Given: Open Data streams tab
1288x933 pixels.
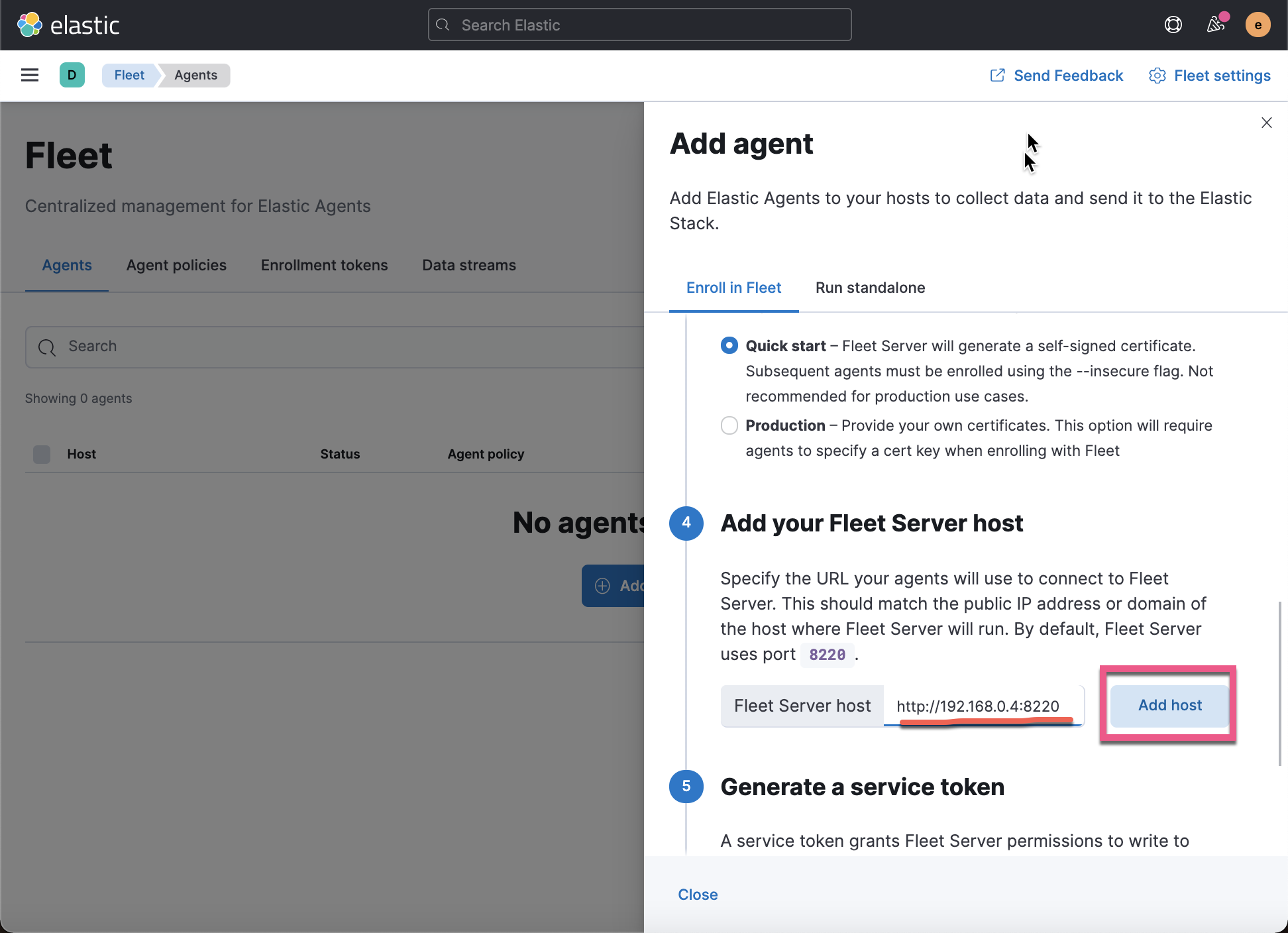Looking at the screenshot, I should tap(468, 265).
